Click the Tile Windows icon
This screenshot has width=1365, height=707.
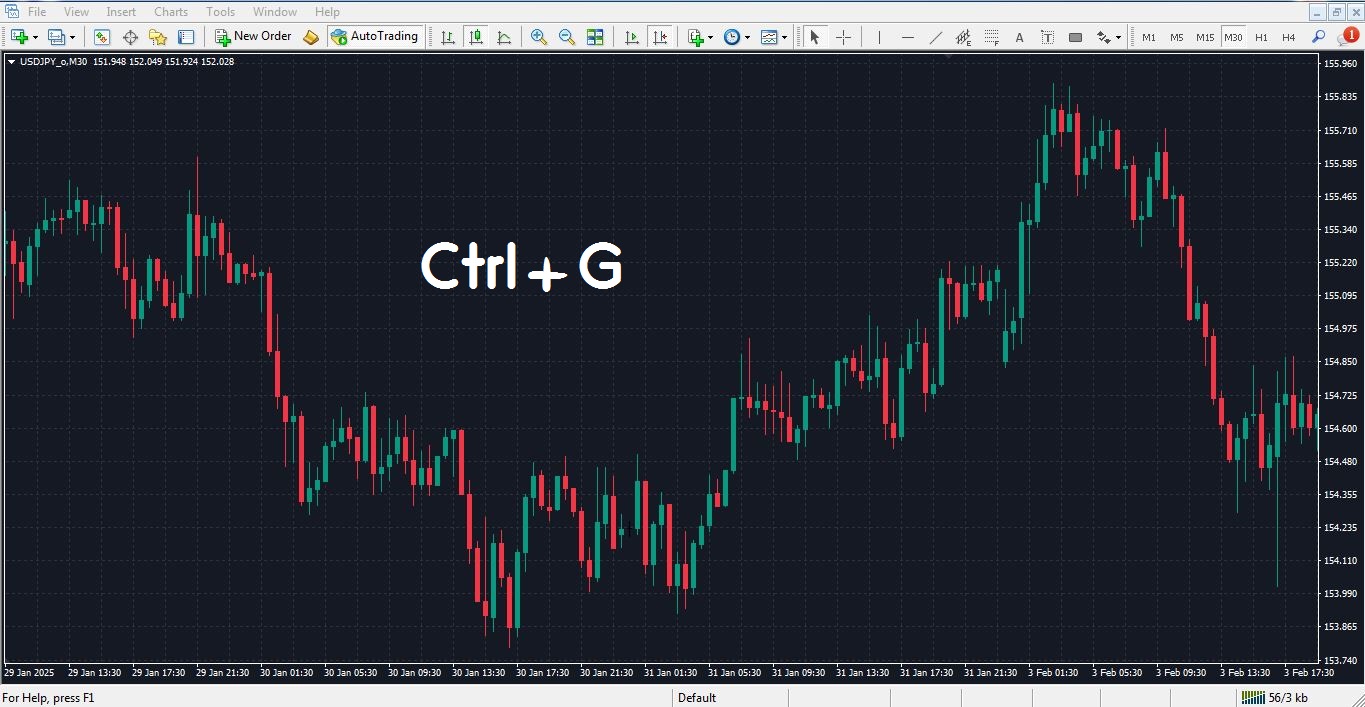(595, 37)
